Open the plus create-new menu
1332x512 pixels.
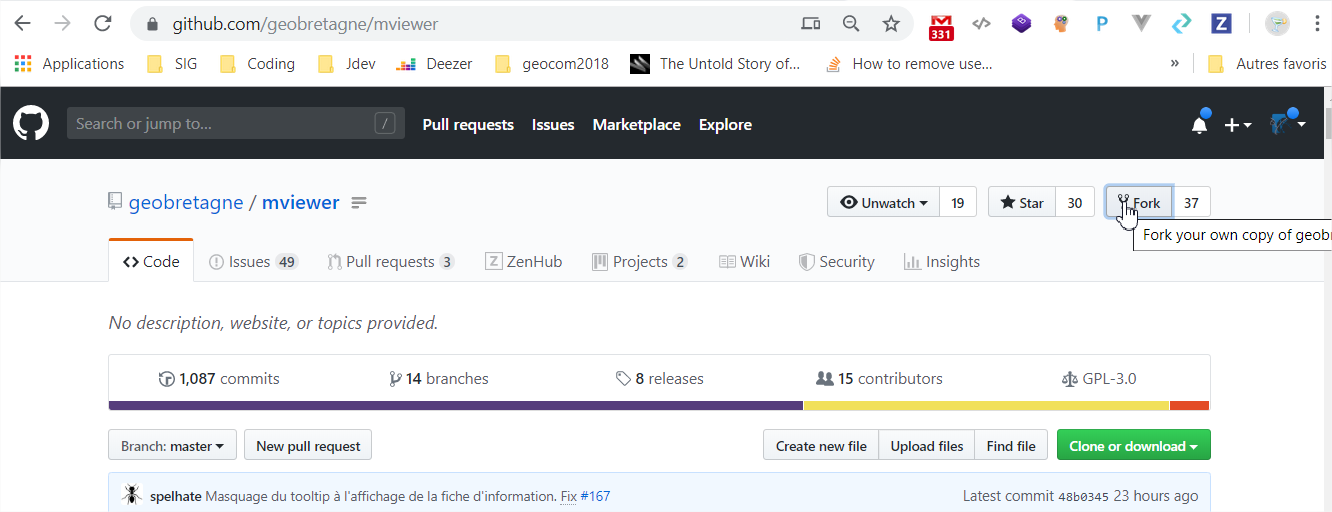1238,124
